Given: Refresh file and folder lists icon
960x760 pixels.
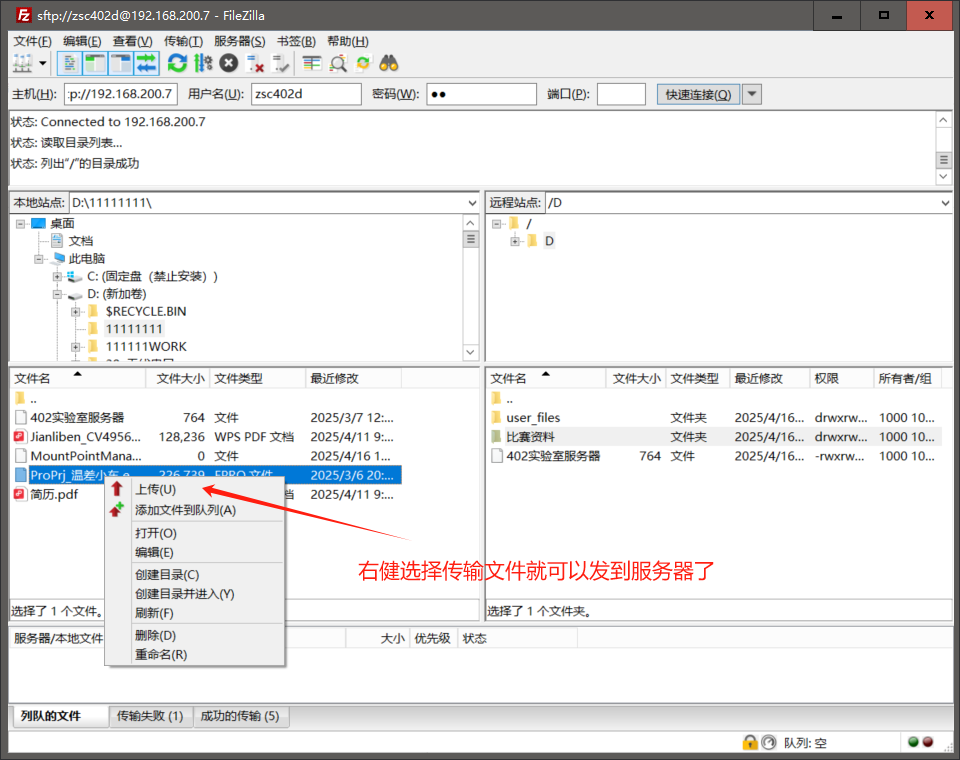Looking at the screenshot, I should (178, 63).
